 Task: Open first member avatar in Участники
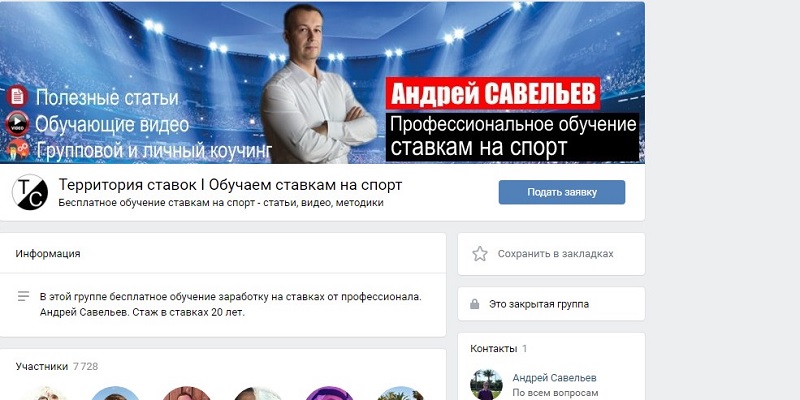pyautogui.click(x=44, y=393)
